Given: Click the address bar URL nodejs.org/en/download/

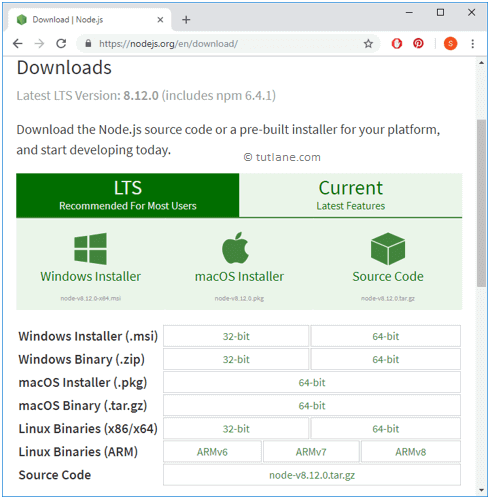Looking at the screenshot, I should (x=168, y=44).
